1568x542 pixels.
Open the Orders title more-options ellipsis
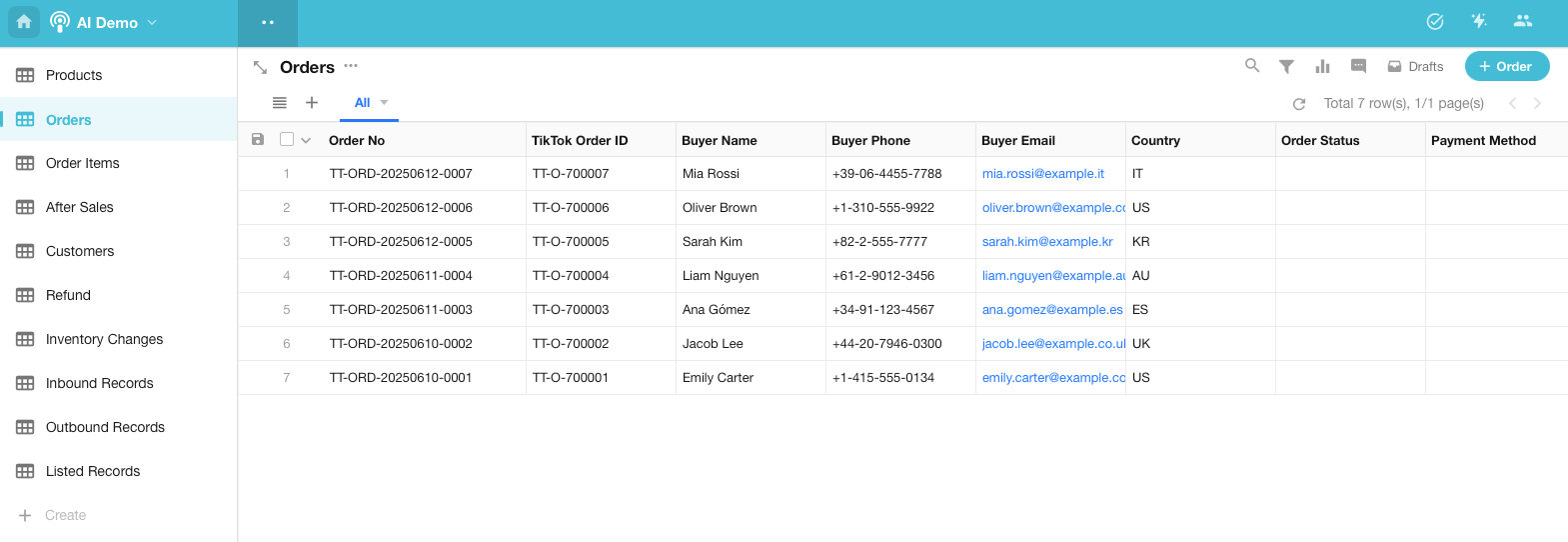coord(351,66)
